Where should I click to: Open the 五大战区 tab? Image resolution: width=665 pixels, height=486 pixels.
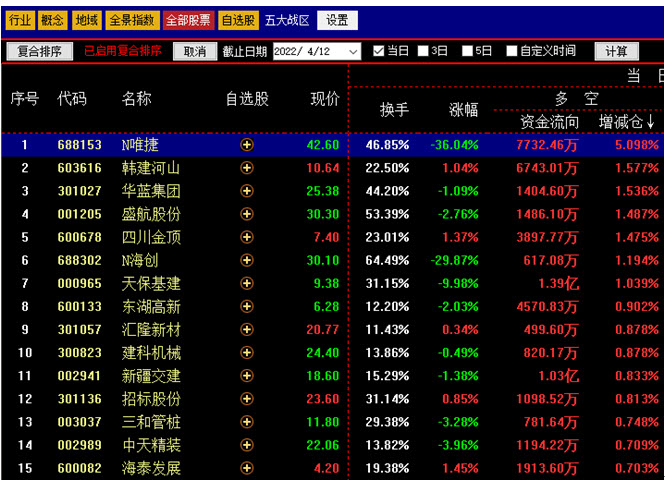[x=287, y=20]
